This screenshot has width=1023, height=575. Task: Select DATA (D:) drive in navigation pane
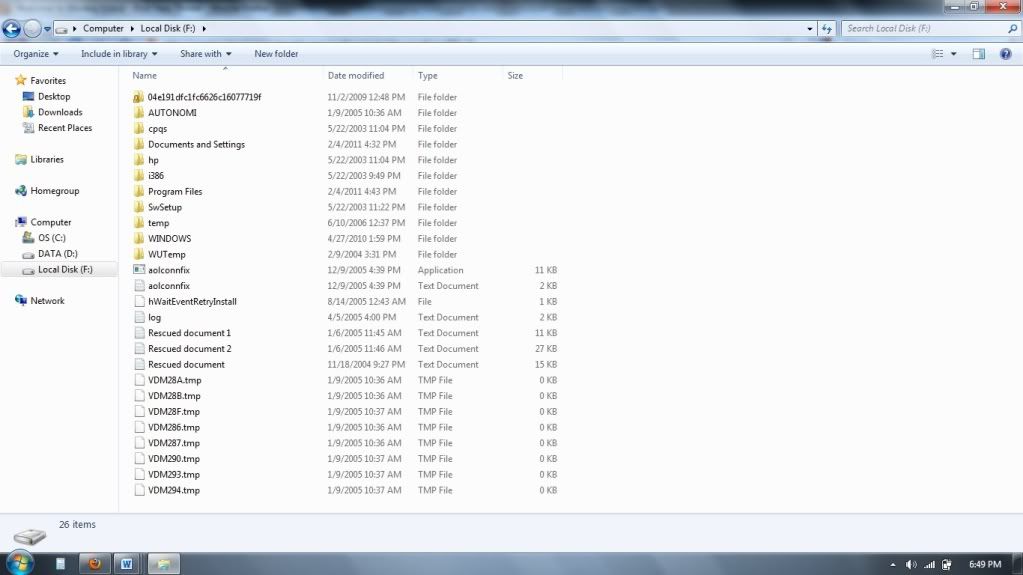(x=57, y=254)
